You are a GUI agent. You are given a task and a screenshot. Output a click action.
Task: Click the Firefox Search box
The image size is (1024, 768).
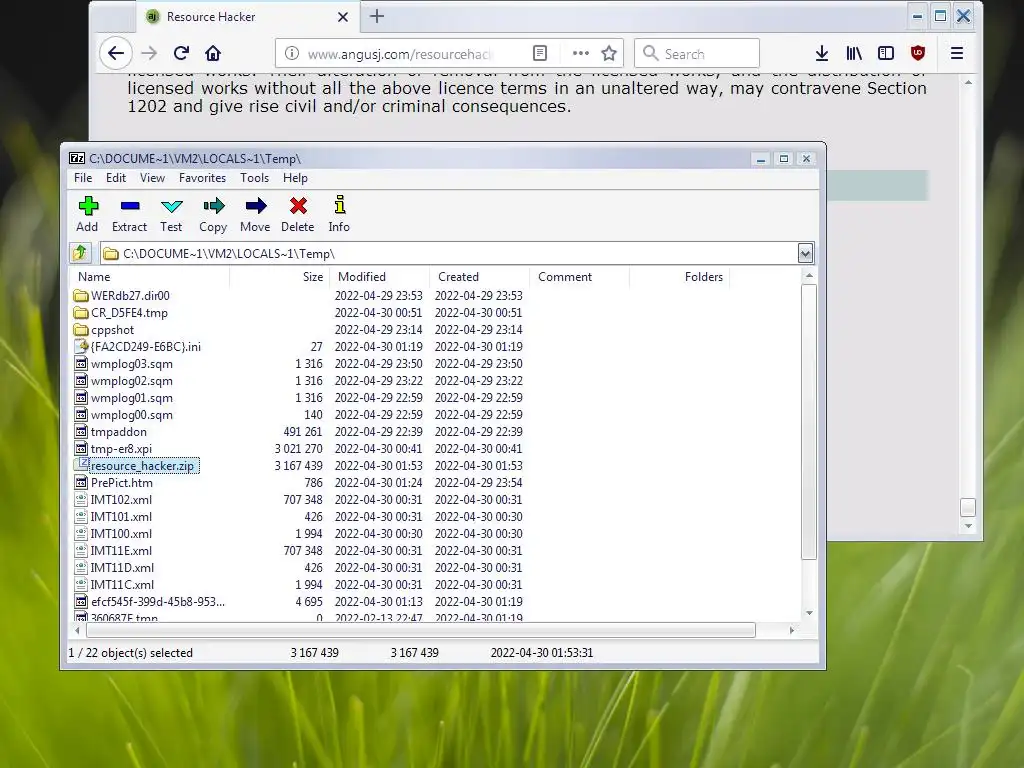(x=697, y=54)
